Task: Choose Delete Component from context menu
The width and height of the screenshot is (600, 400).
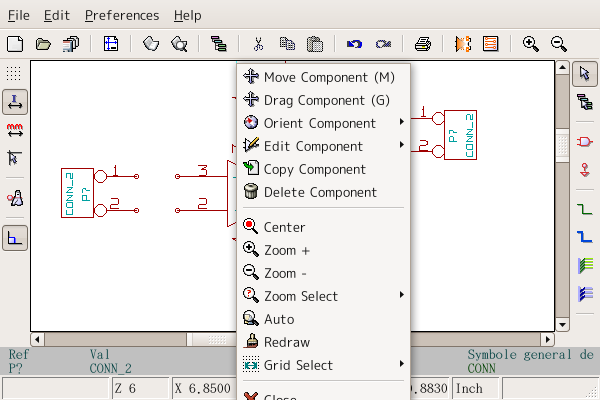Action: point(320,192)
